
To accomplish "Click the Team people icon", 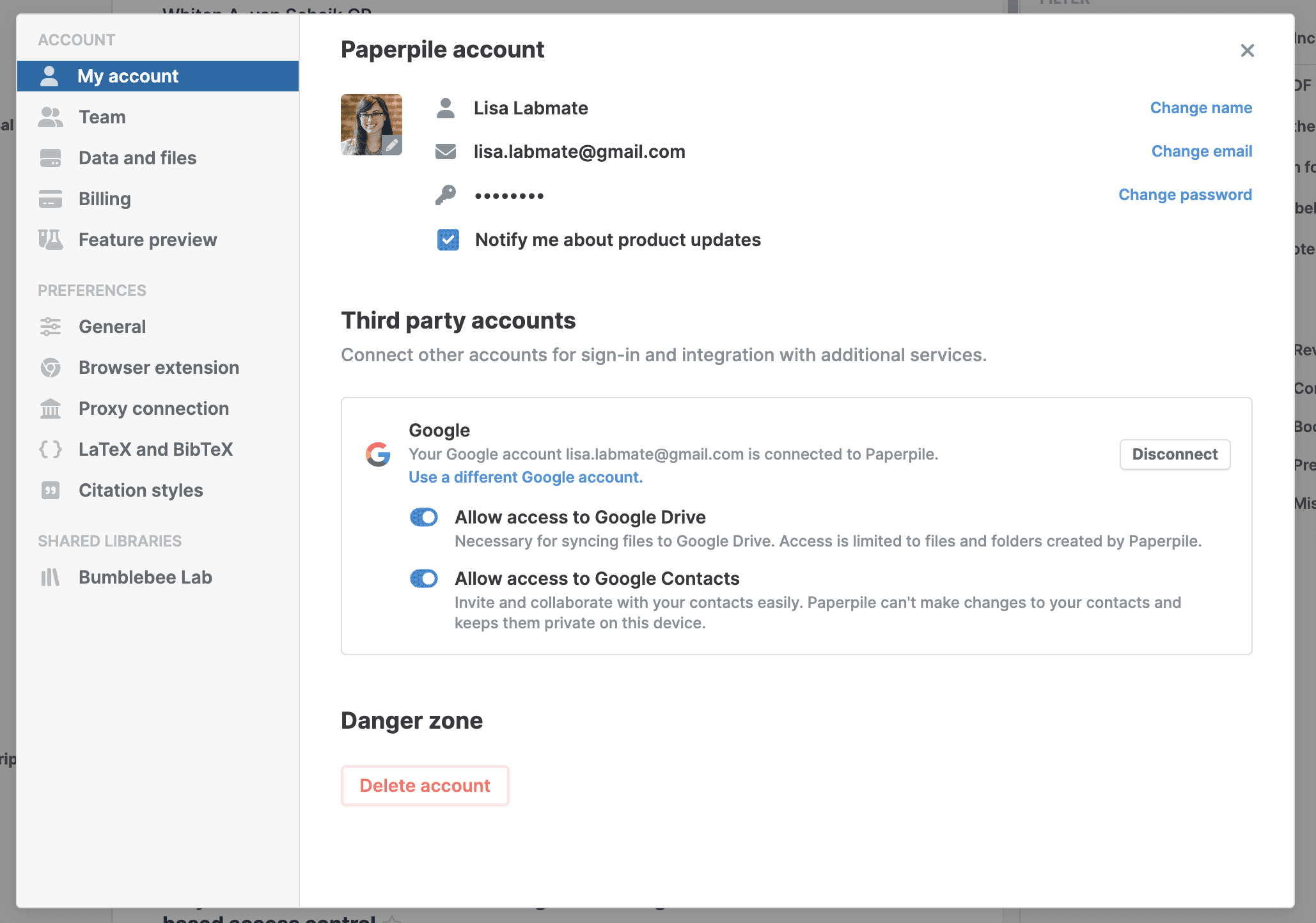I will tap(51, 117).
